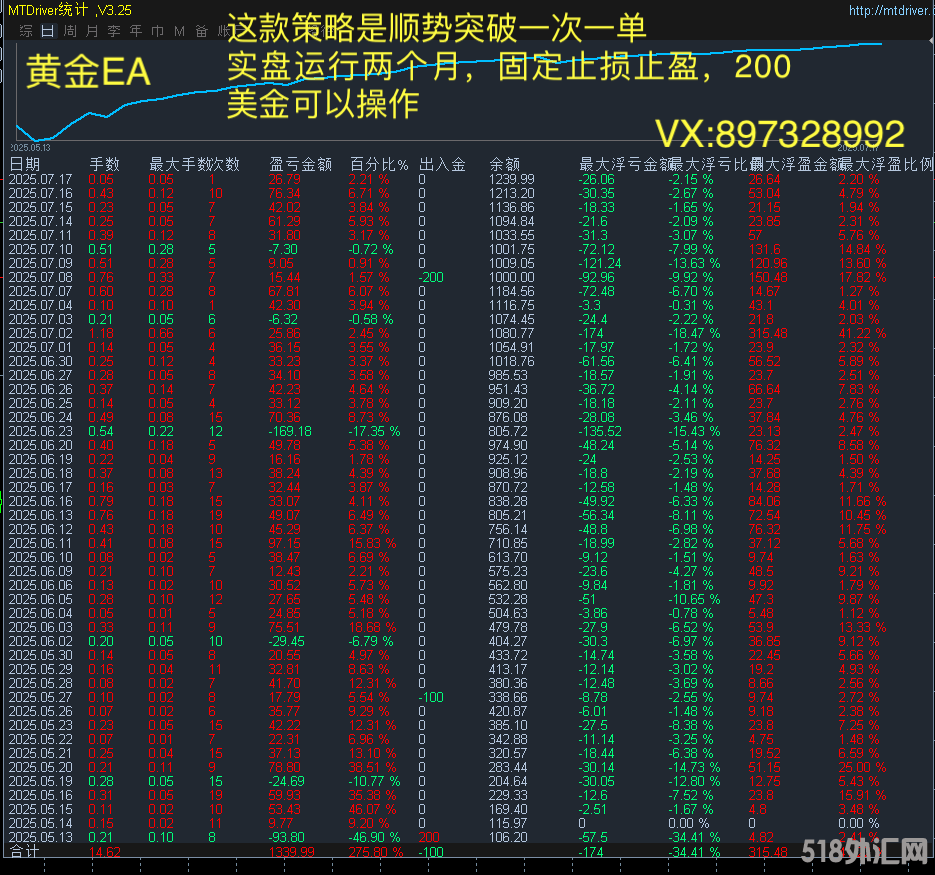Click the 2025.05.19 date cell
935x875 pixels.
(x=41, y=781)
